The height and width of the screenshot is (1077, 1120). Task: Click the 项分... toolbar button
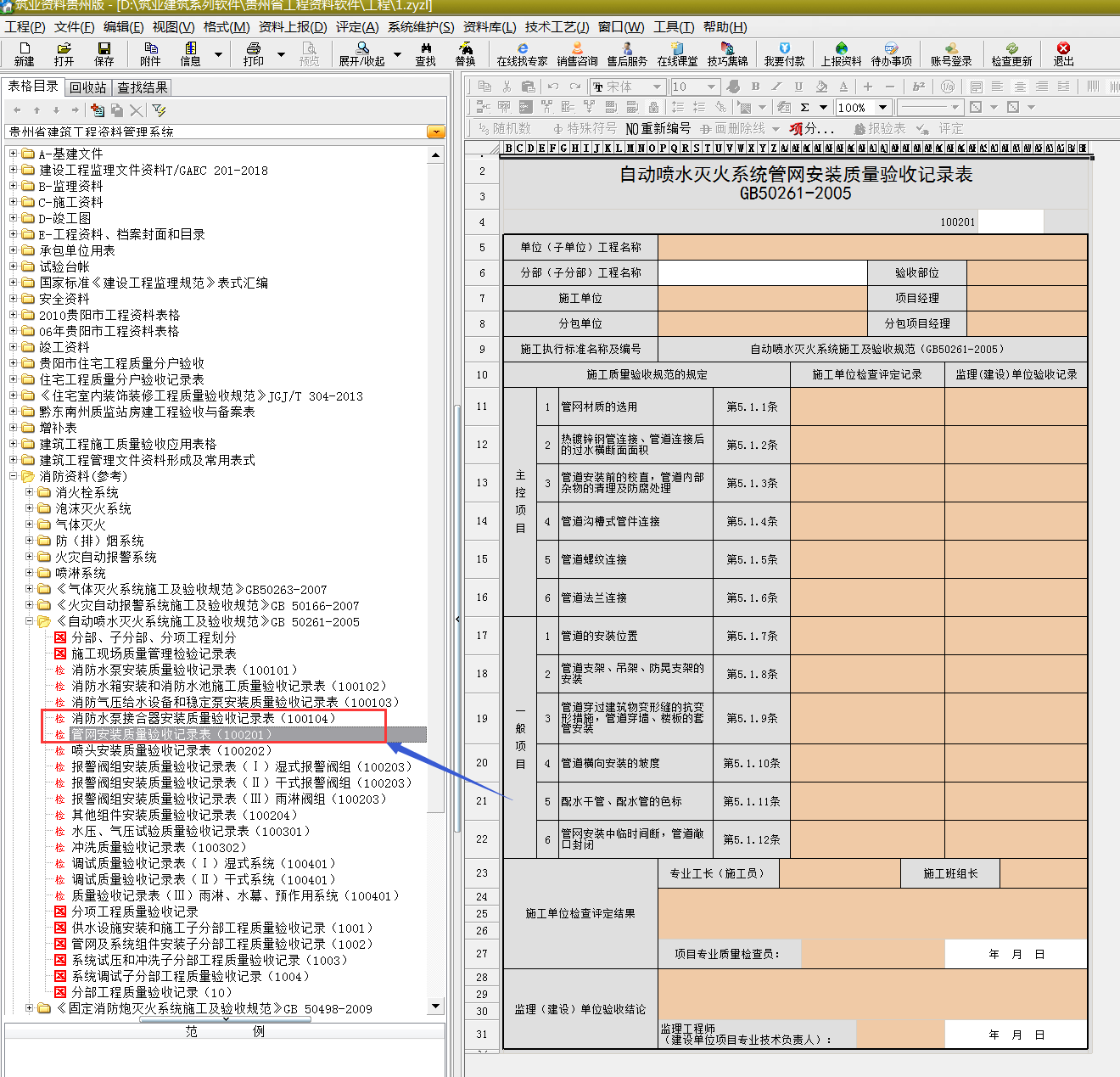pos(812,128)
